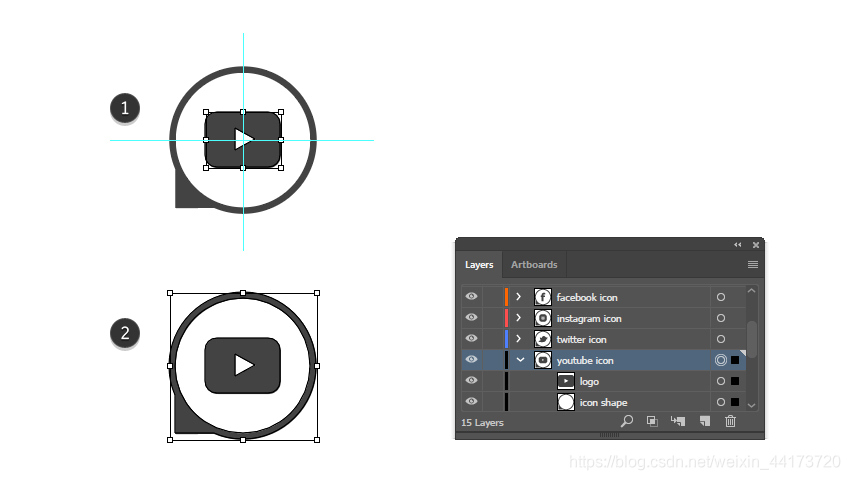Click instagram icon layer thumbnail
The image size is (850, 480).
tap(543, 318)
